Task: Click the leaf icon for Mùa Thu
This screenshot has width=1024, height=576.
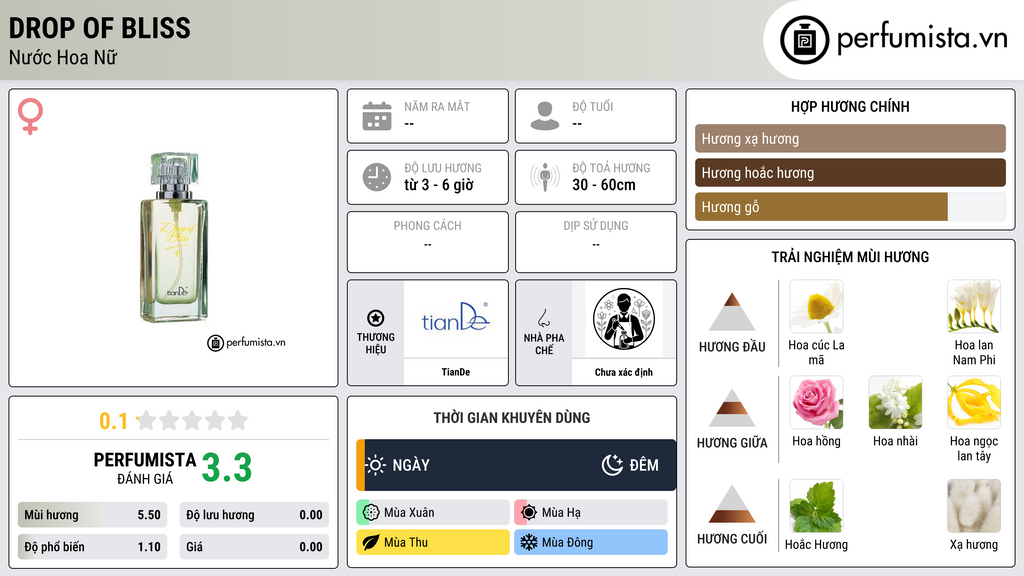Action: point(371,542)
